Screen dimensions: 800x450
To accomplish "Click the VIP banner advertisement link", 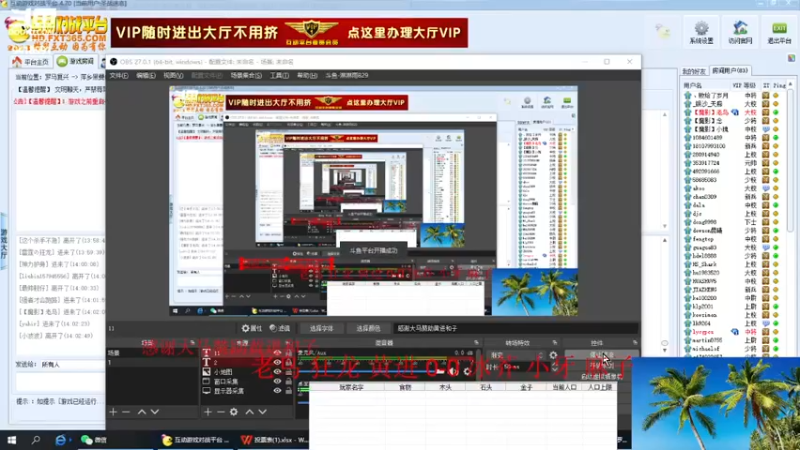I will tap(289, 33).
